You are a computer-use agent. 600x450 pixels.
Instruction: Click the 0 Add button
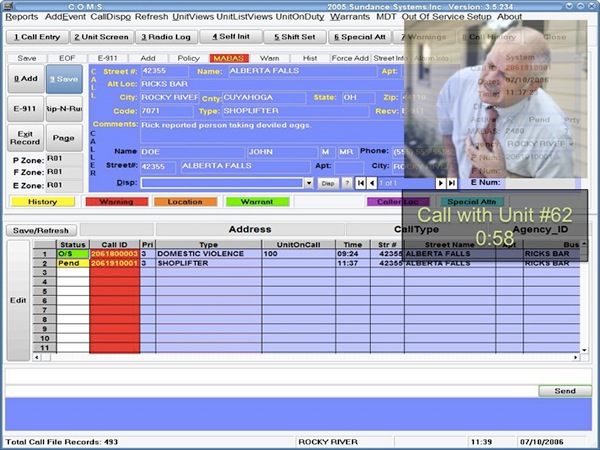coord(26,79)
